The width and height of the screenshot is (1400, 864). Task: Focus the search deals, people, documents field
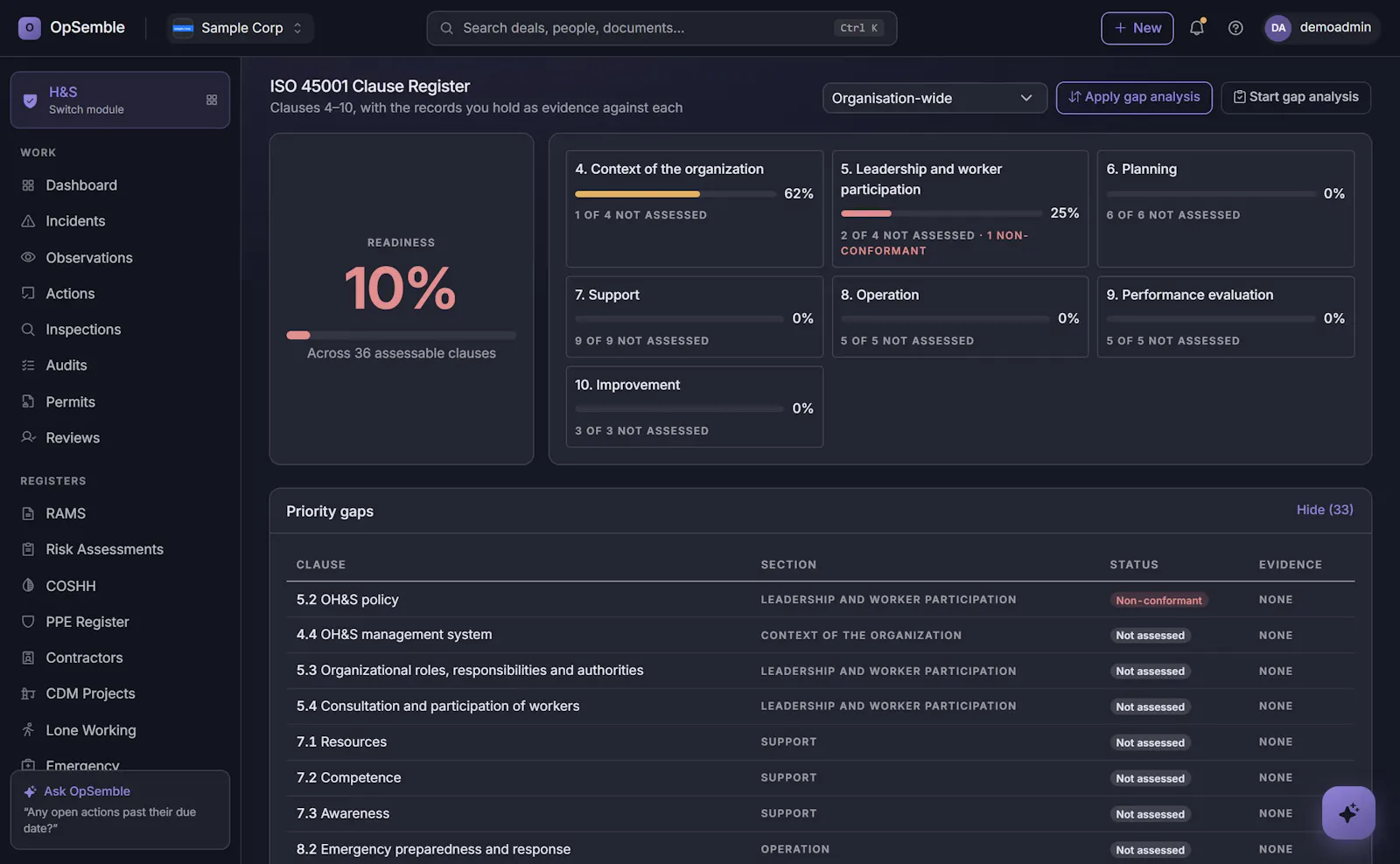(661, 28)
